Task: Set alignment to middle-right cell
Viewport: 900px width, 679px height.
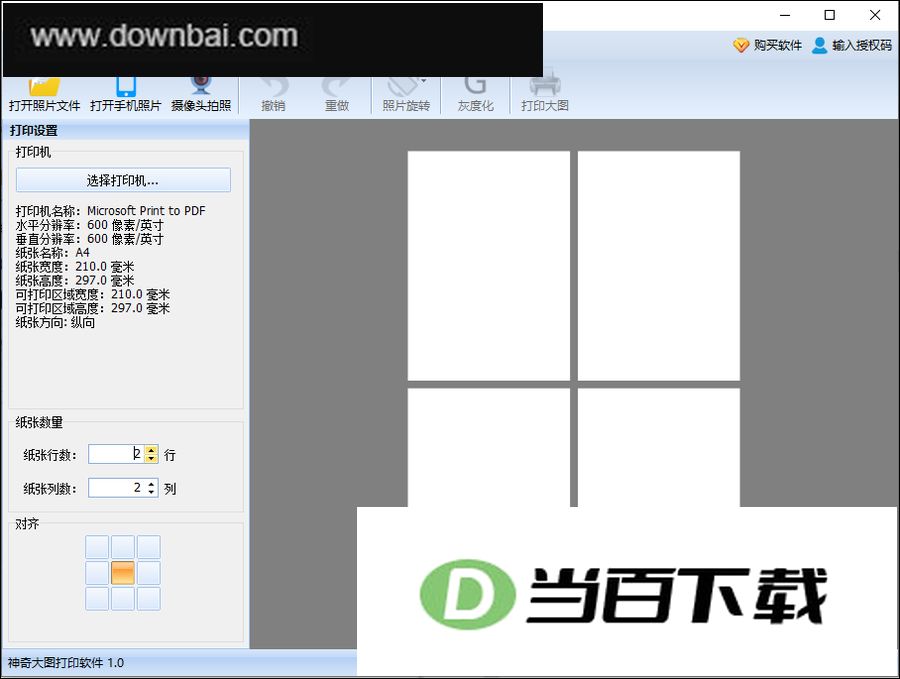Action: 149,573
